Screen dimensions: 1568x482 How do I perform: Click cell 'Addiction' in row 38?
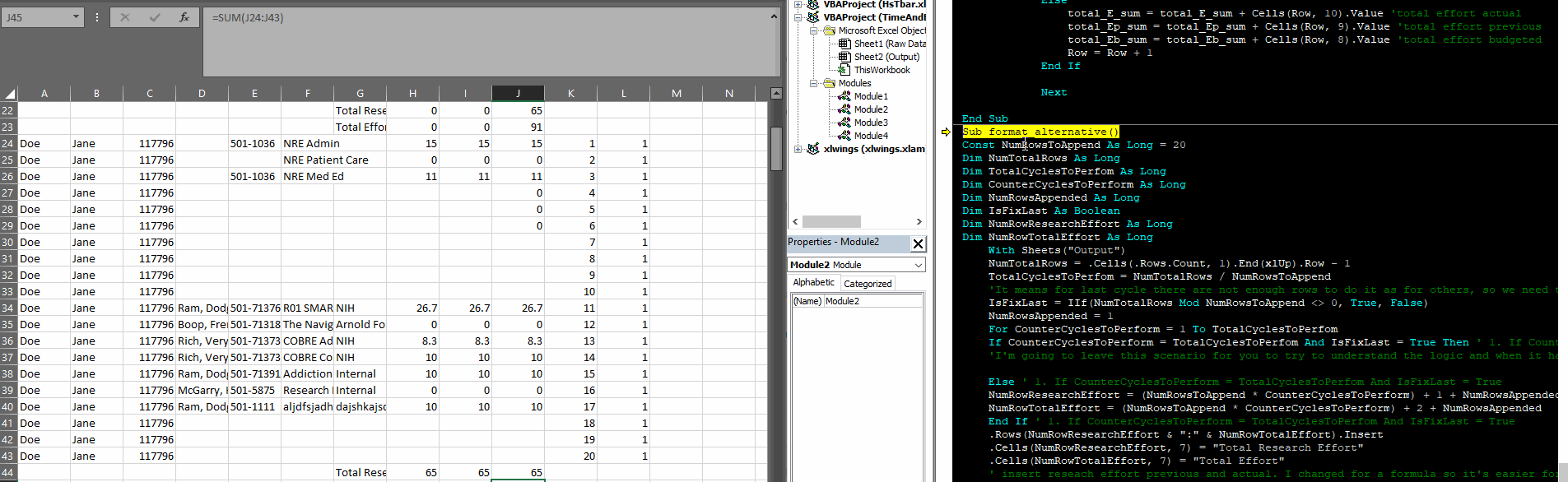[307, 373]
